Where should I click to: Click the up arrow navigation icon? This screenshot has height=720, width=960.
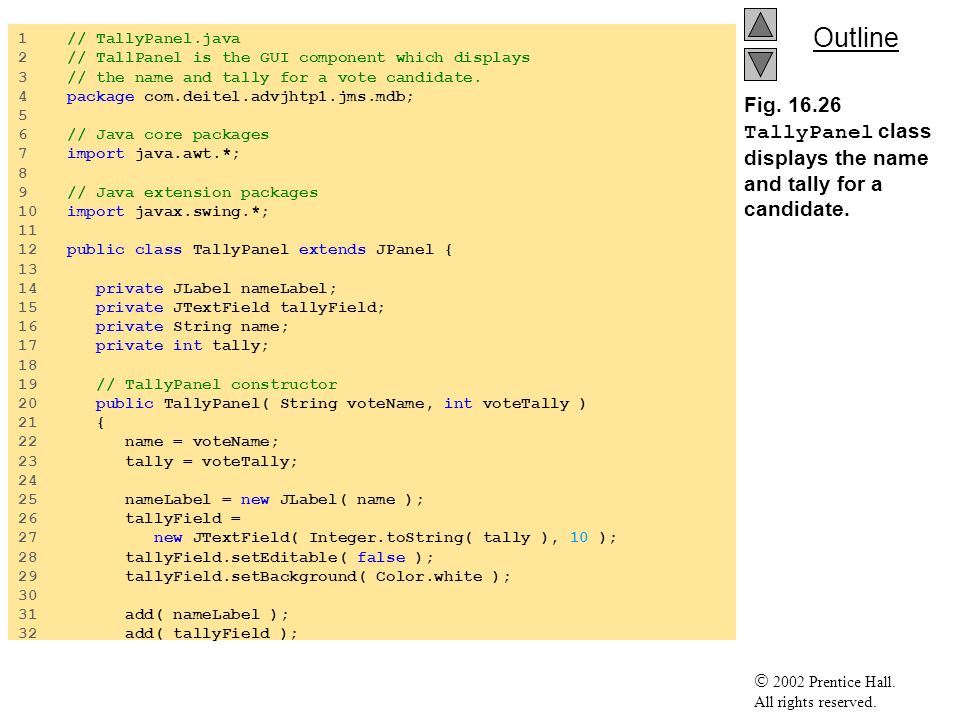coord(760,24)
